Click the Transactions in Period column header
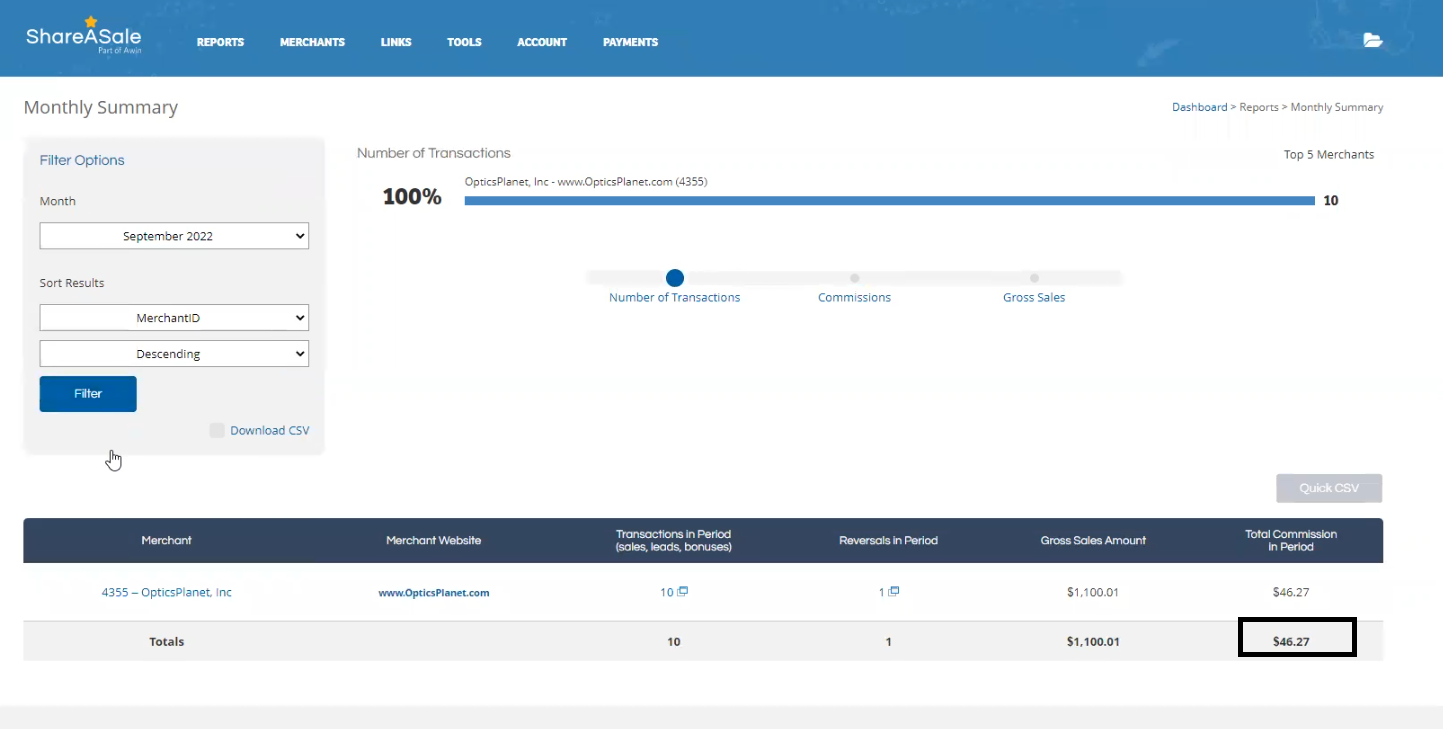 coord(674,540)
